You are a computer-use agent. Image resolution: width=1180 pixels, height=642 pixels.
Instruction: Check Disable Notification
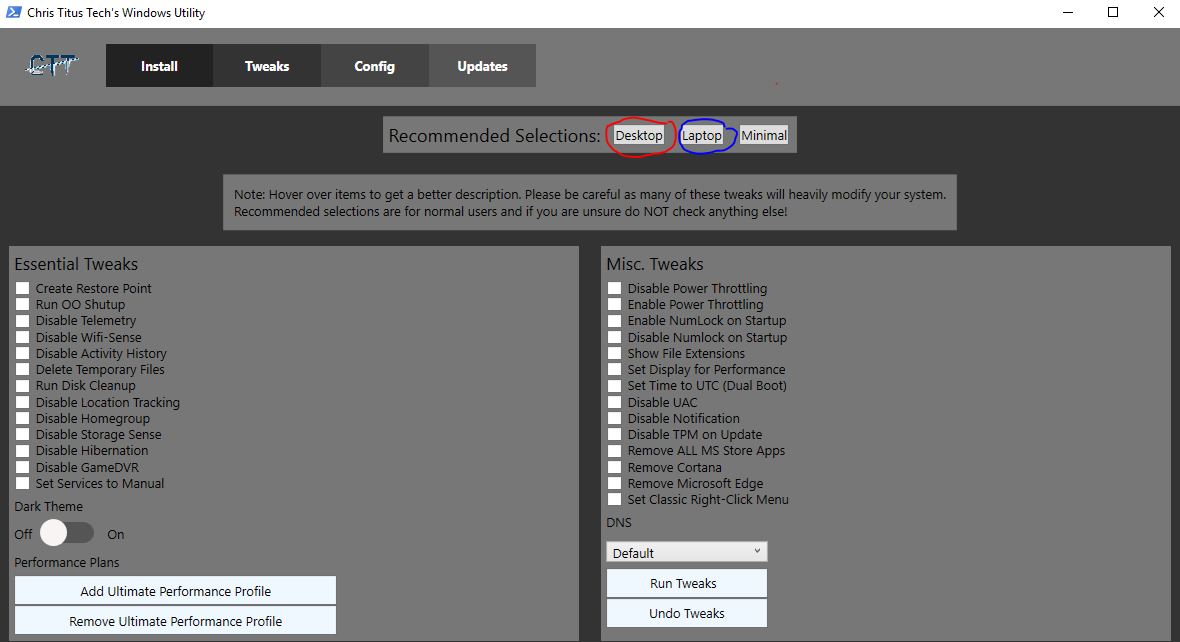615,418
